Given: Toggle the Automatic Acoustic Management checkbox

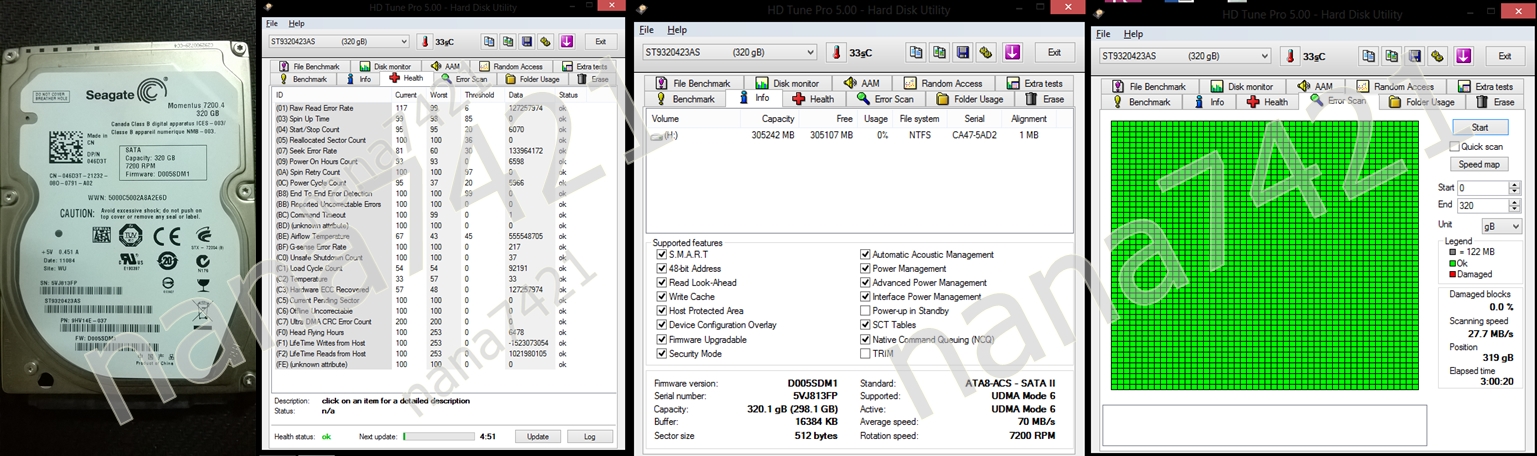Looking at the screenshot, I should [865, 254].
